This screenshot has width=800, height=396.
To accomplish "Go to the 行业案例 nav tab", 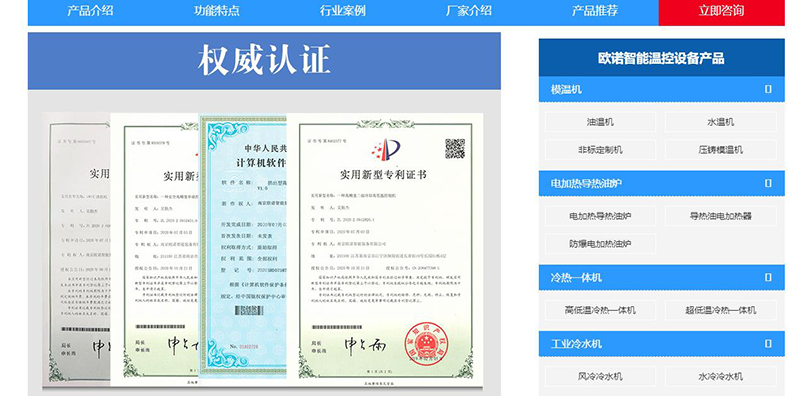I will 343,11.
